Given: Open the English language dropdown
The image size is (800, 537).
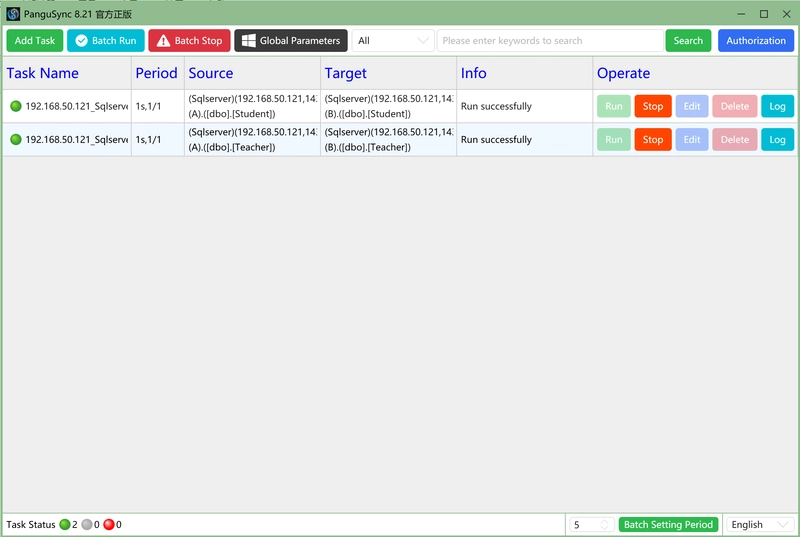Looking at the screenshot, I should pyautogui.click(x=760, y=525).
